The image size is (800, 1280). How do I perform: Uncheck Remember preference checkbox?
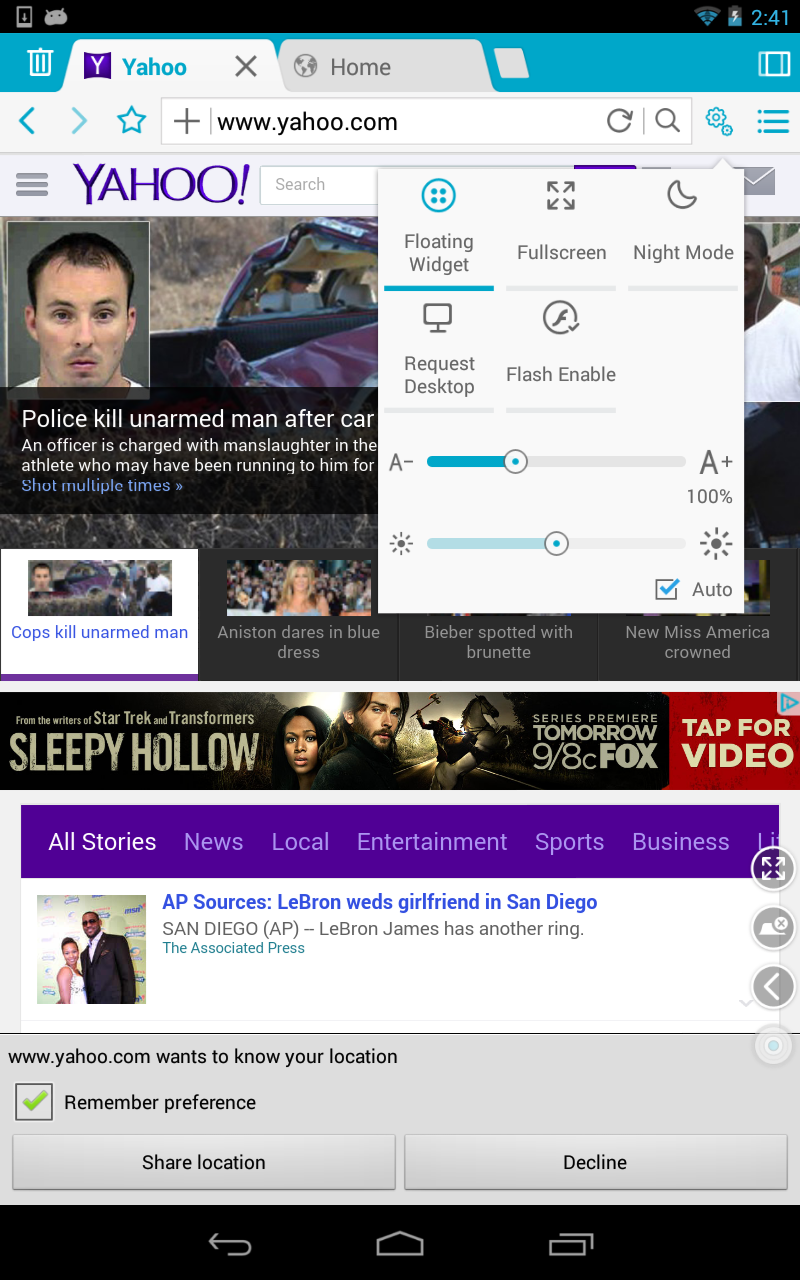point(34,1102)
